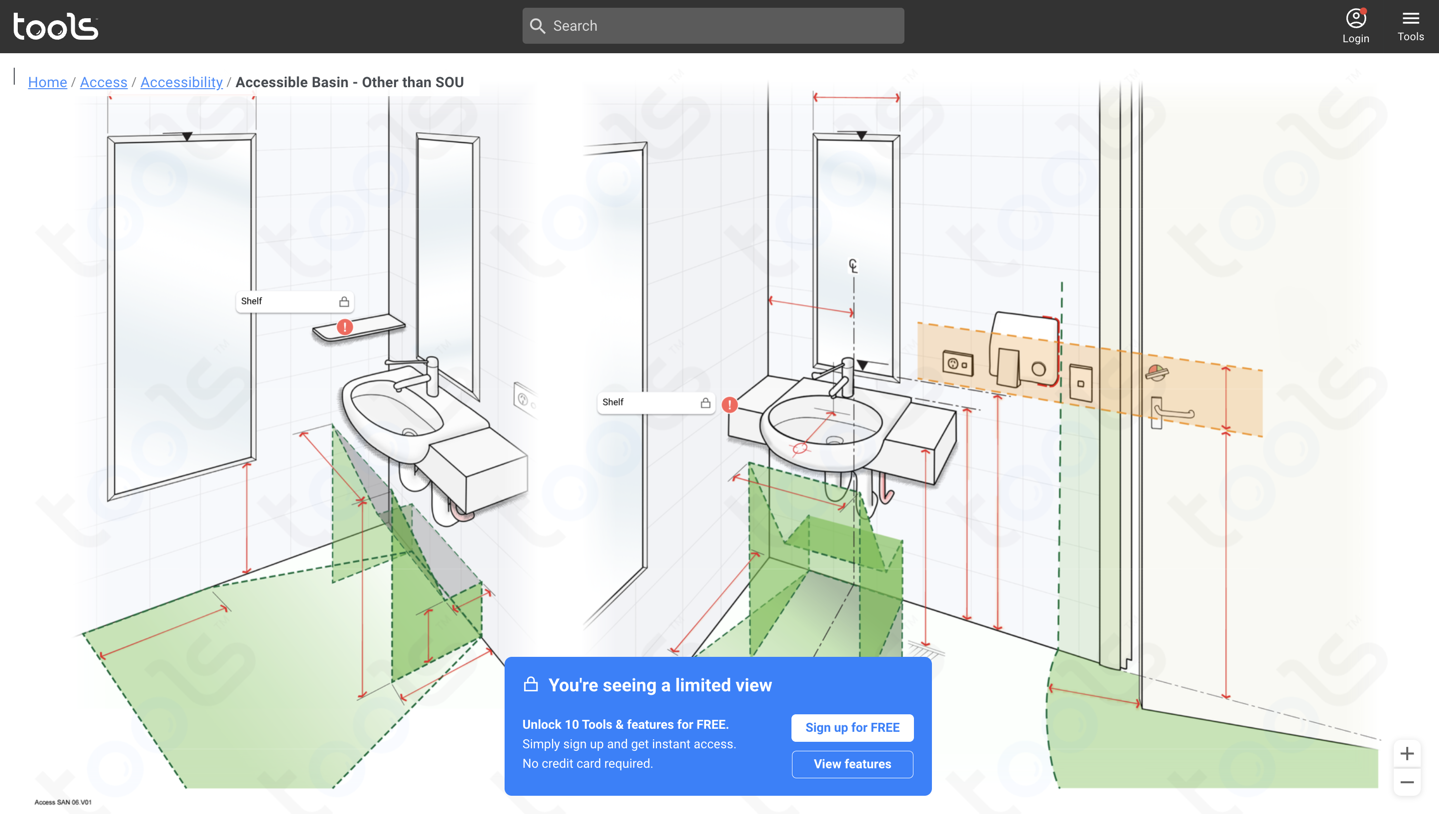Click red alert marker beside right basin
The width and height of the screenshot is (1439, 814).
click(730, 405)
